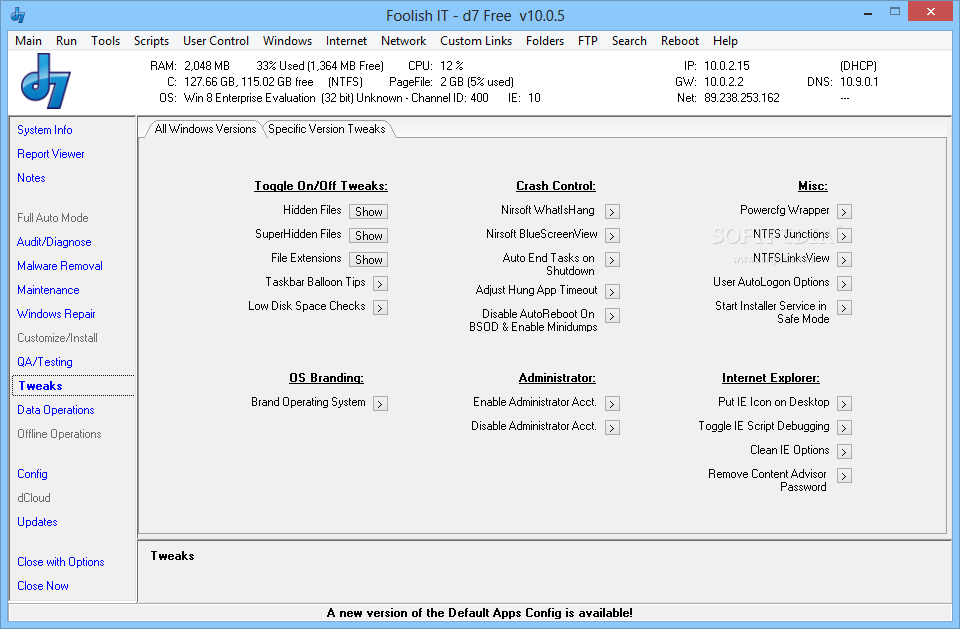Screen dimensions: 960x629
Task: Open Maintenance section
Action: 48,290
